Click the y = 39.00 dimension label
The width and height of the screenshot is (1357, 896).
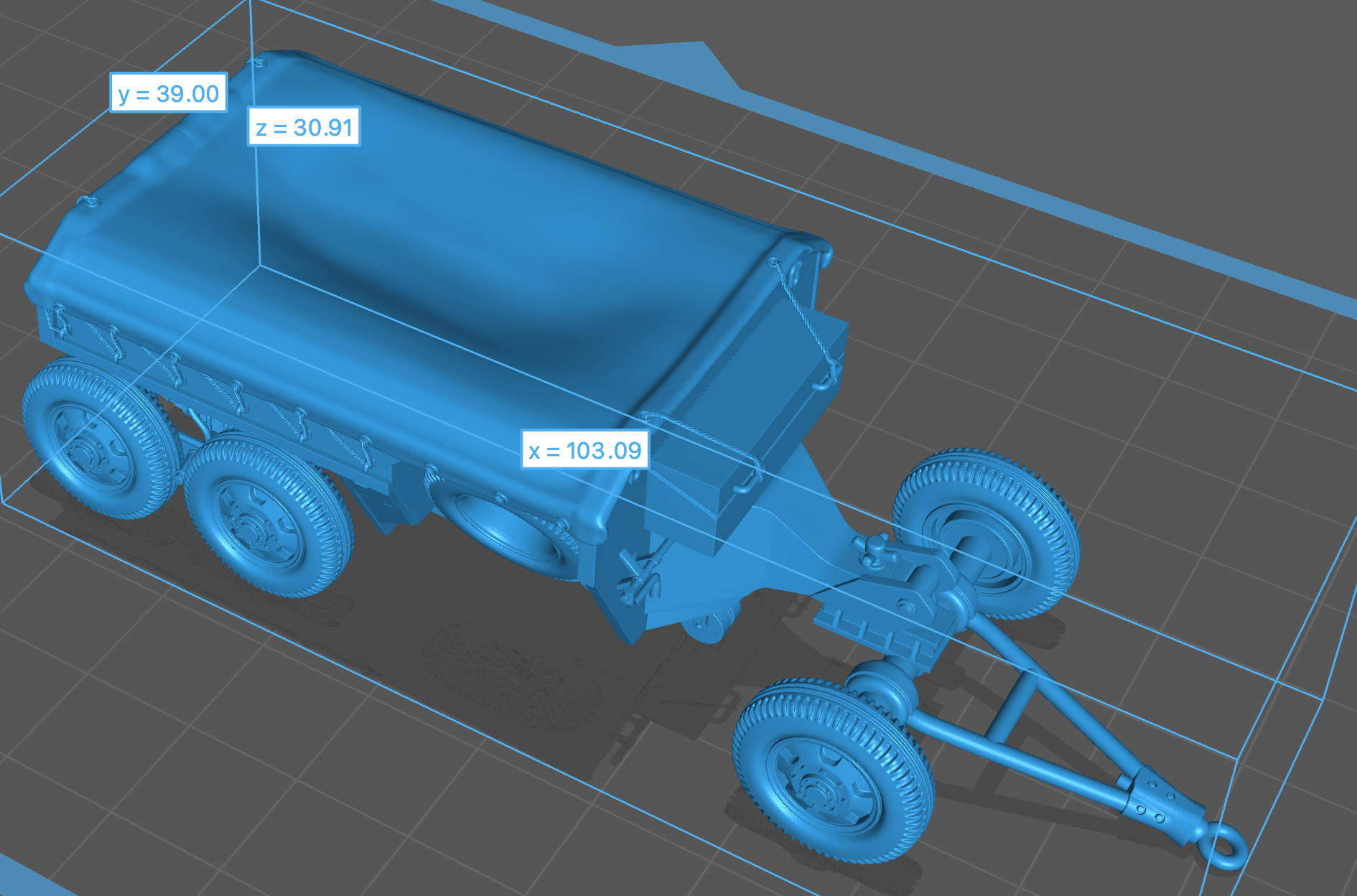[169, 93]
